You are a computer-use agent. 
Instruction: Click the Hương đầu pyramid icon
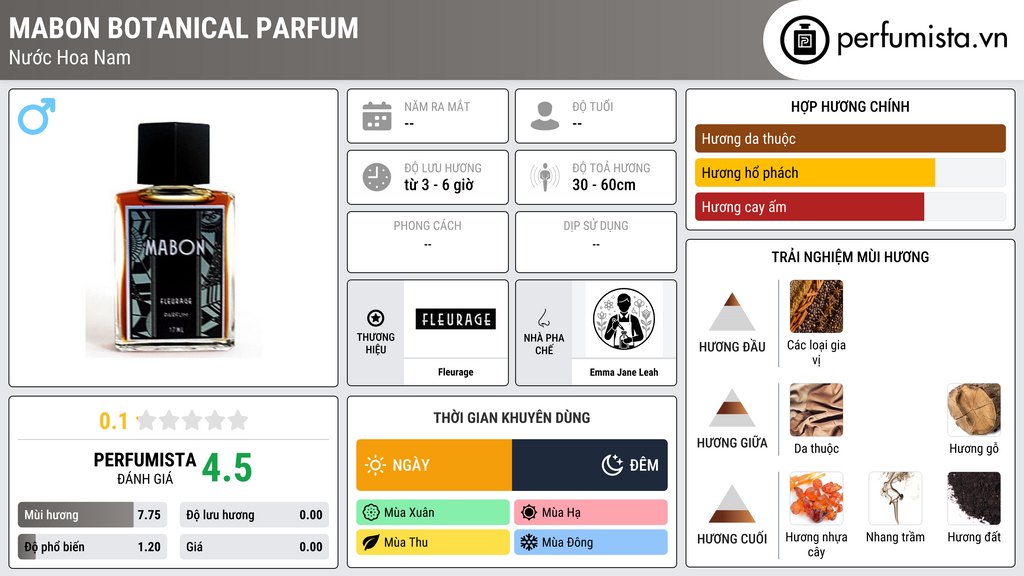coord(732,312)
